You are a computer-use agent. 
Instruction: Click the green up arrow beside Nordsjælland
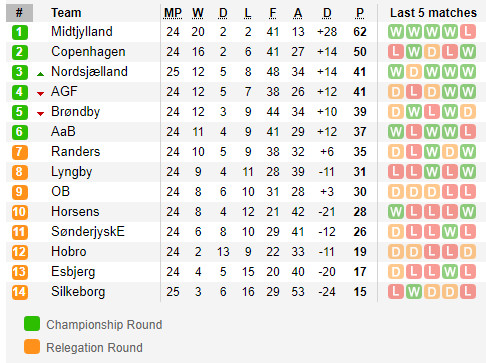pos(40,74)
